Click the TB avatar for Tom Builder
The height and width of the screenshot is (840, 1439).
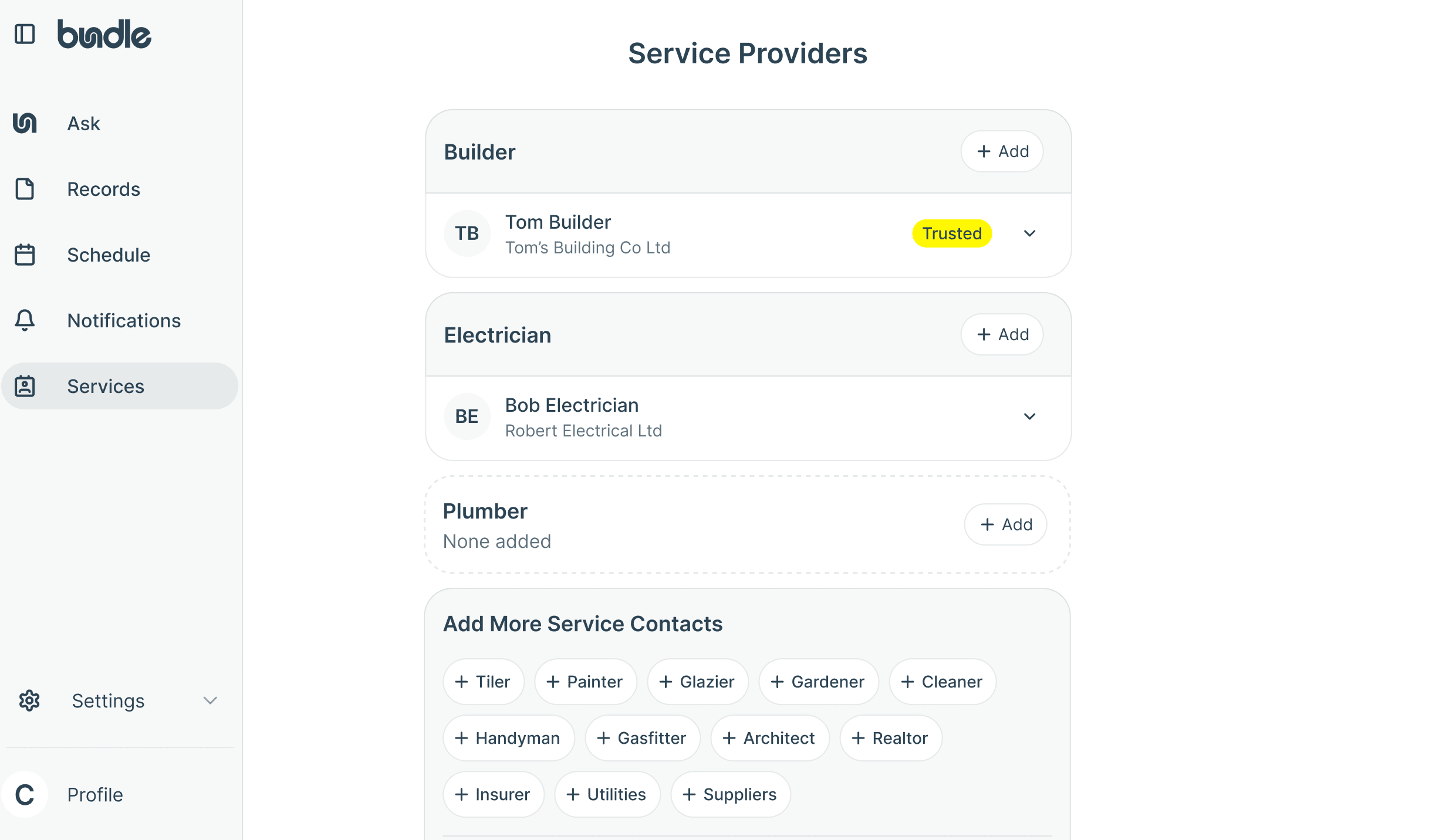coord(467,233)
